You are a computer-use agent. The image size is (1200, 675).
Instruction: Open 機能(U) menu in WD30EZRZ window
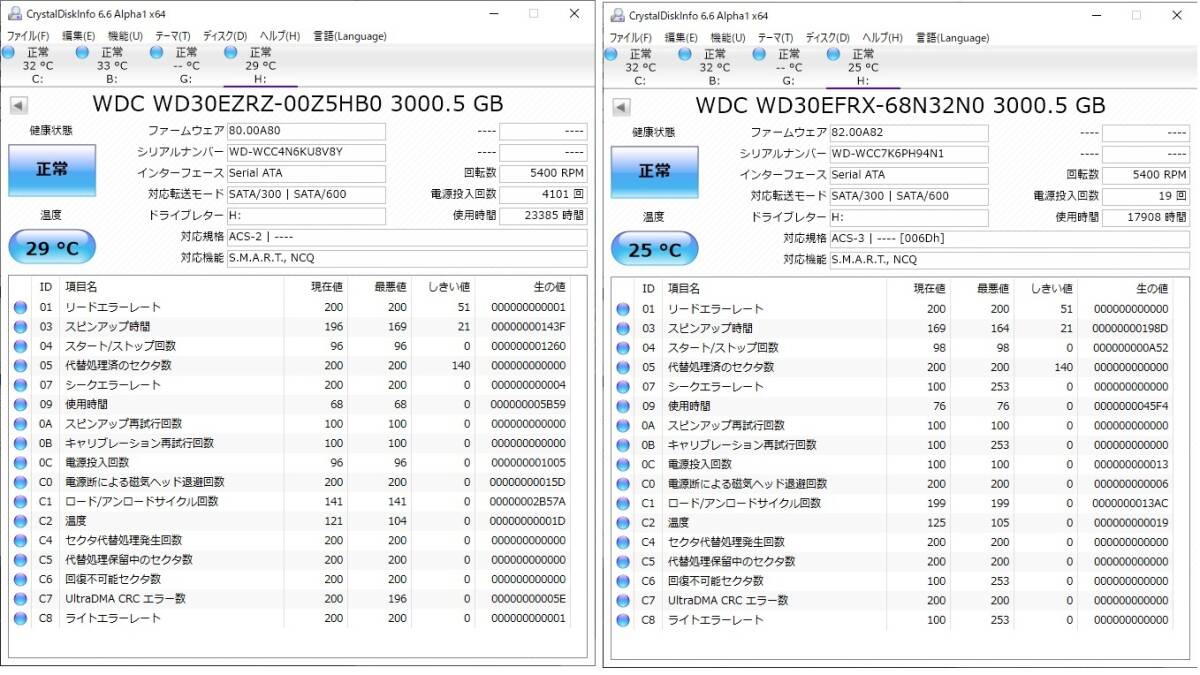124,37
